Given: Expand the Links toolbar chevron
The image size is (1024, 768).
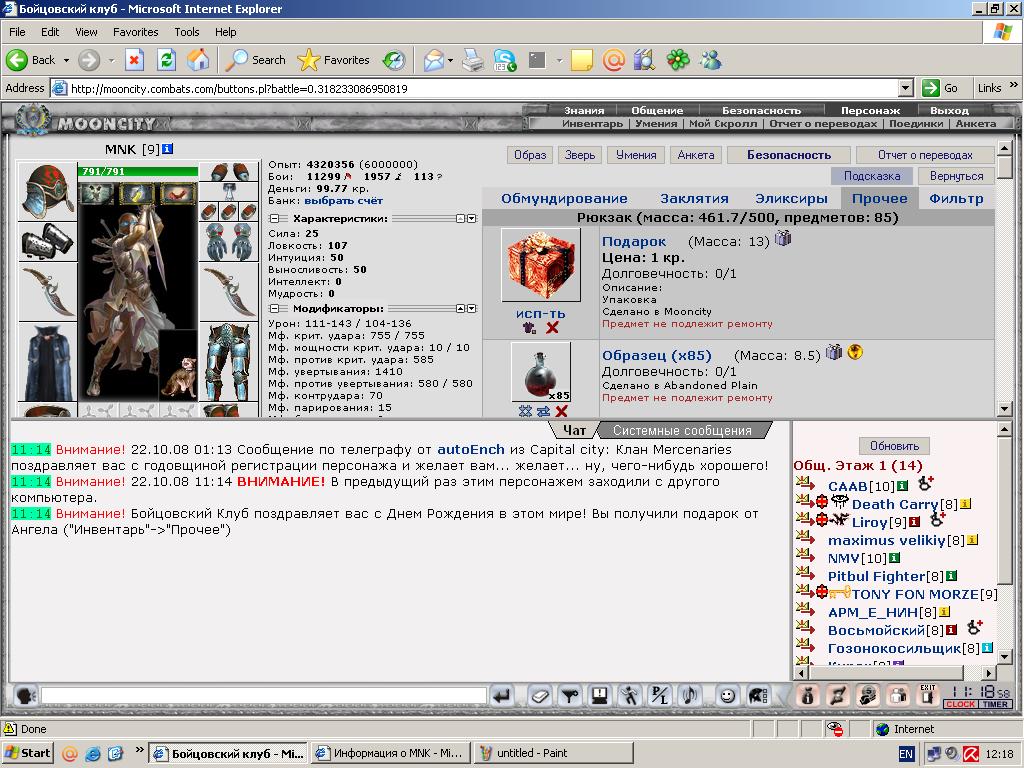Looking at the screenshot, I should pyautogui.click(x=1014, y=85).
